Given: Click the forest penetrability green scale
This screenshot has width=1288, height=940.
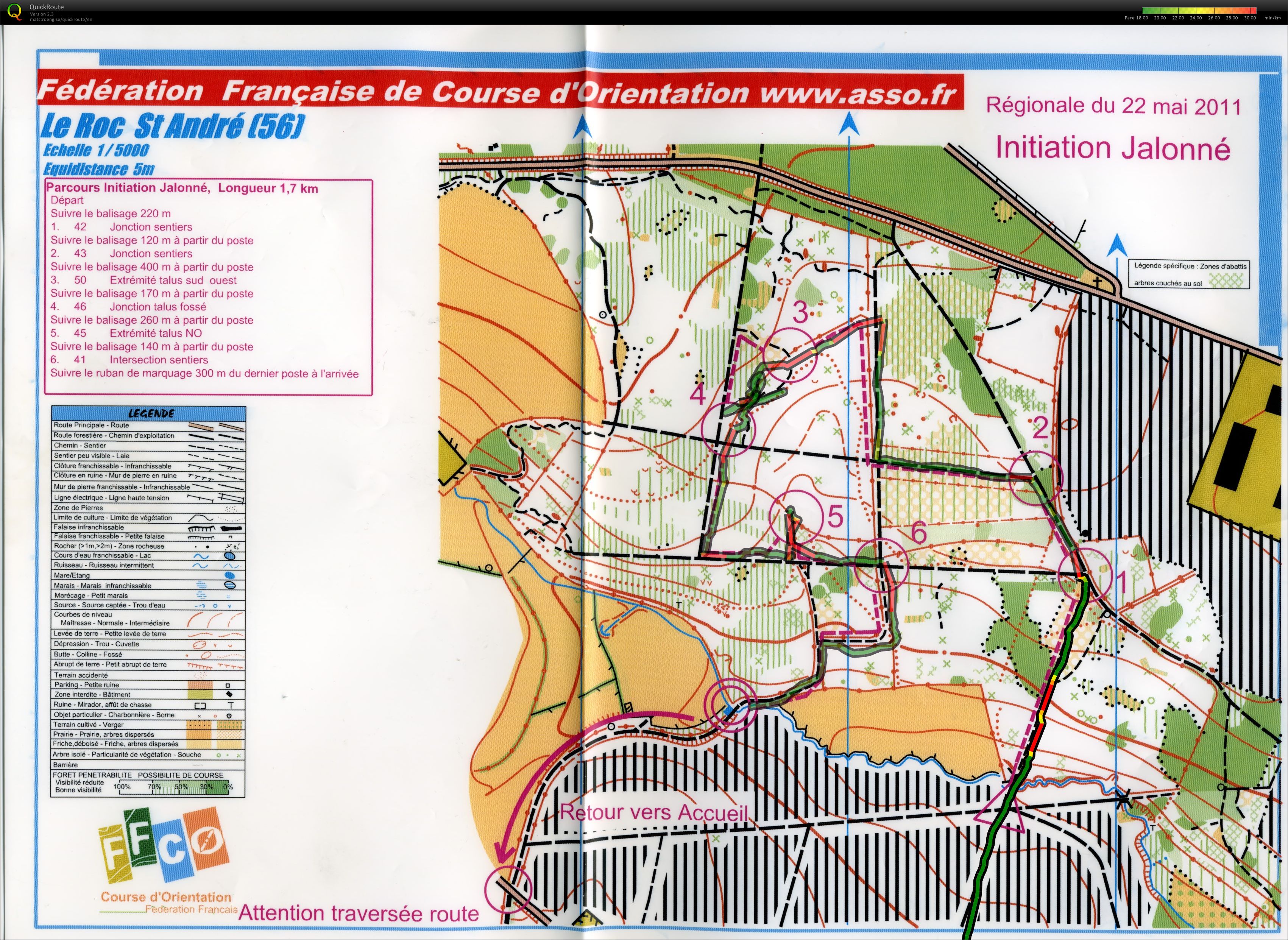Looking at the screenshot, I should point(173,787).
